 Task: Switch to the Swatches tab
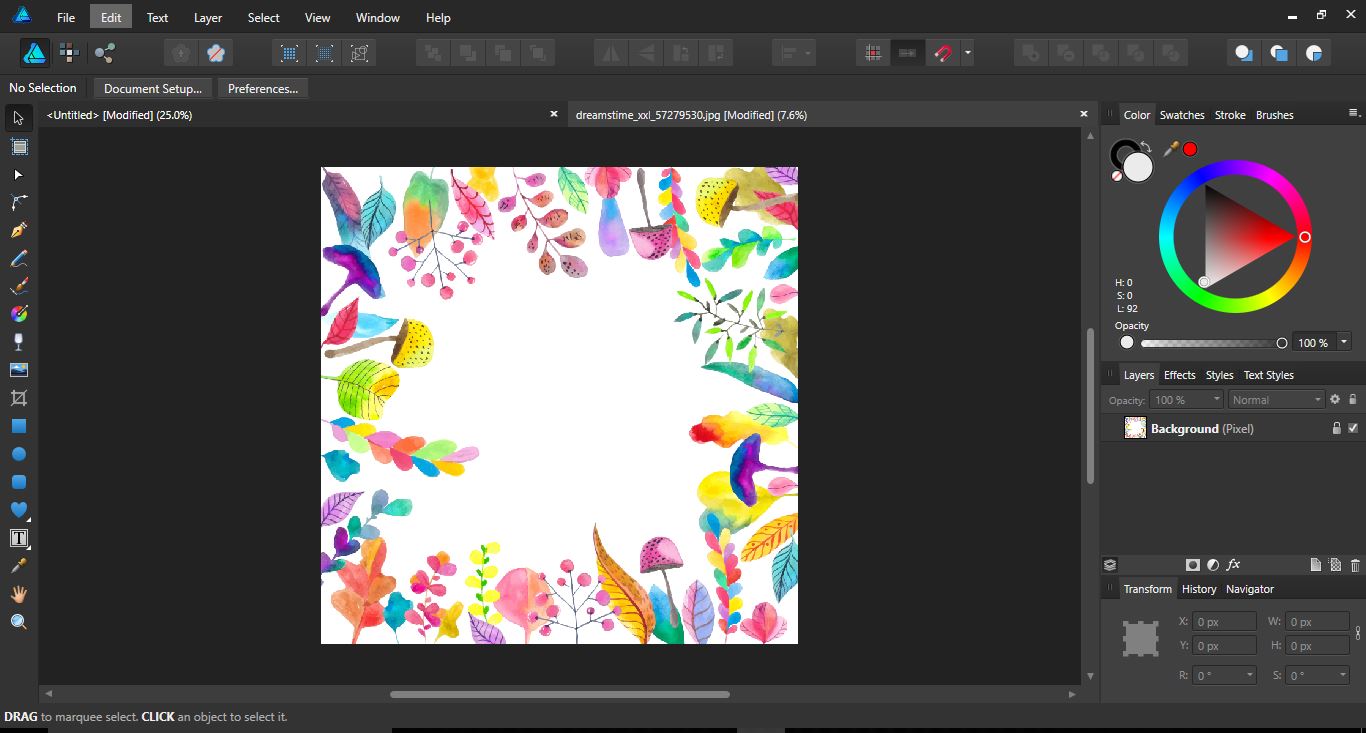(x=1182, y=114)
